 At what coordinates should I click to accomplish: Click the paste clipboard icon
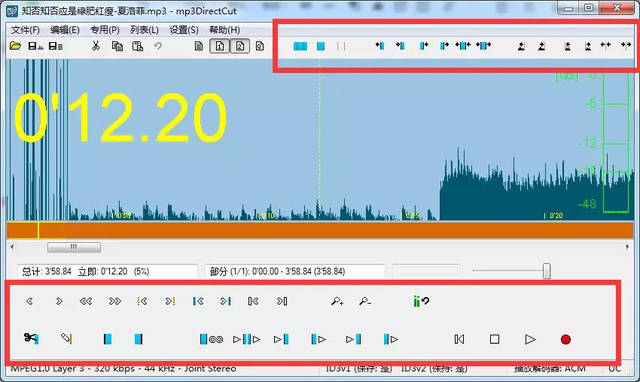138,46
